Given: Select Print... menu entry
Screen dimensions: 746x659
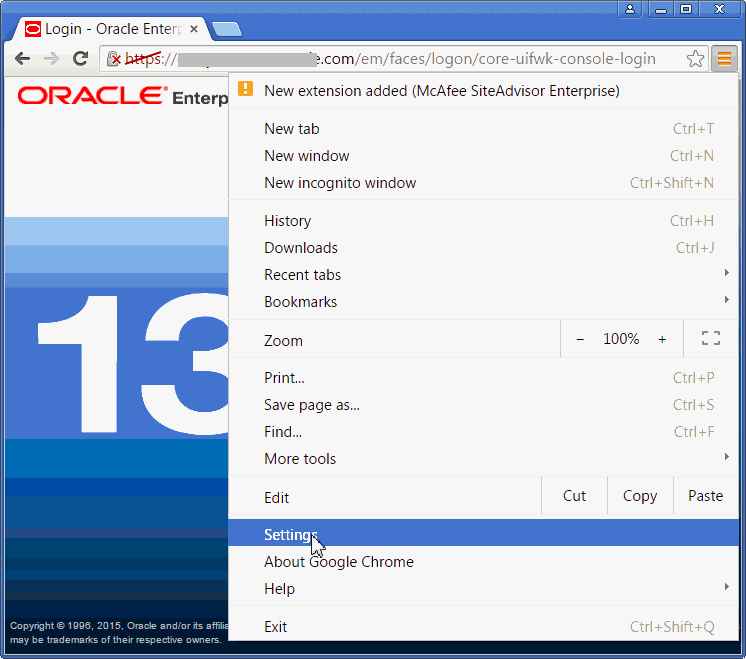Looking at the screenshot, I should click(x=483, y=378).
